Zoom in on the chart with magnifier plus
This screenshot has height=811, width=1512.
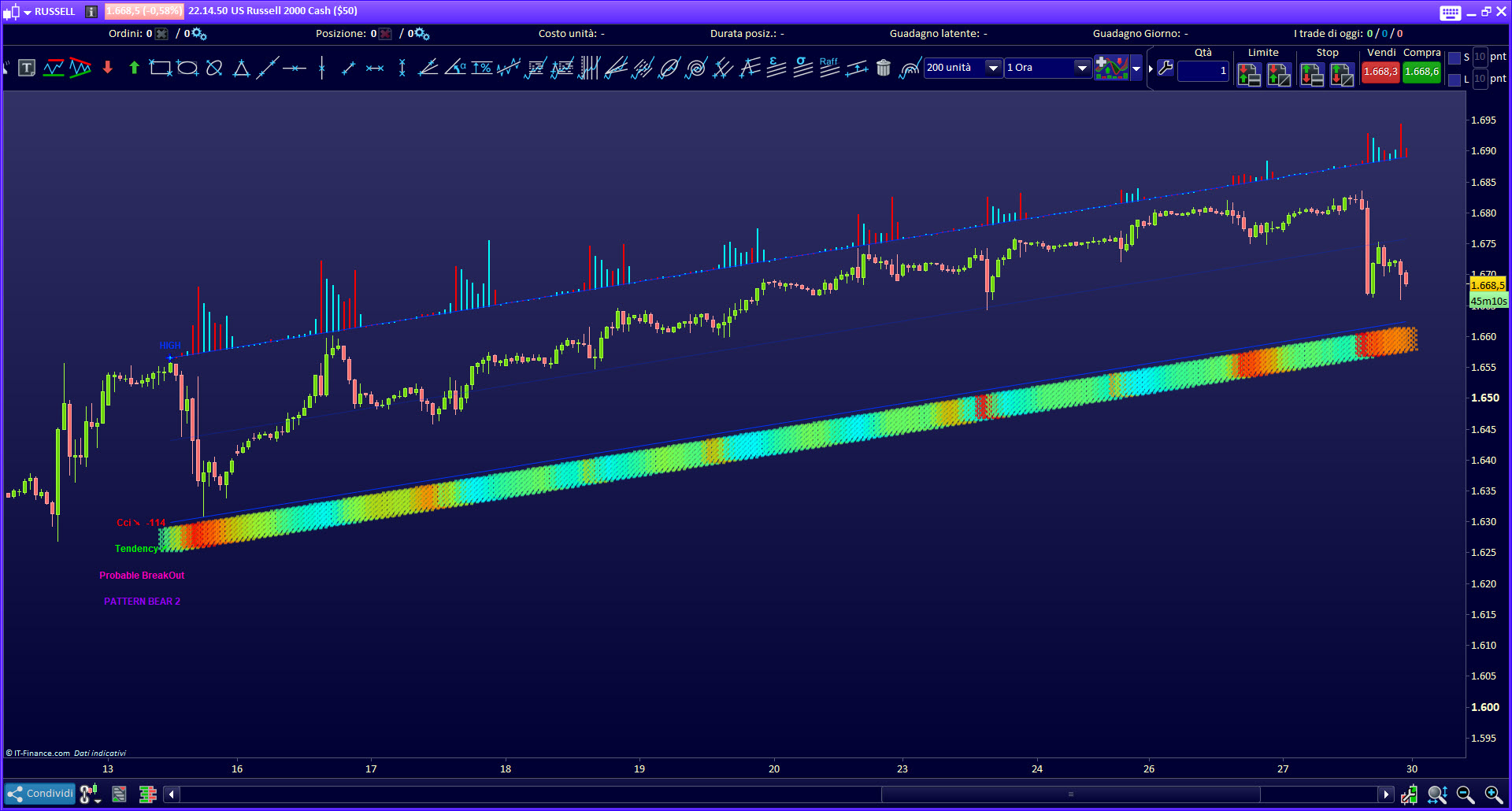point(1492,794)
